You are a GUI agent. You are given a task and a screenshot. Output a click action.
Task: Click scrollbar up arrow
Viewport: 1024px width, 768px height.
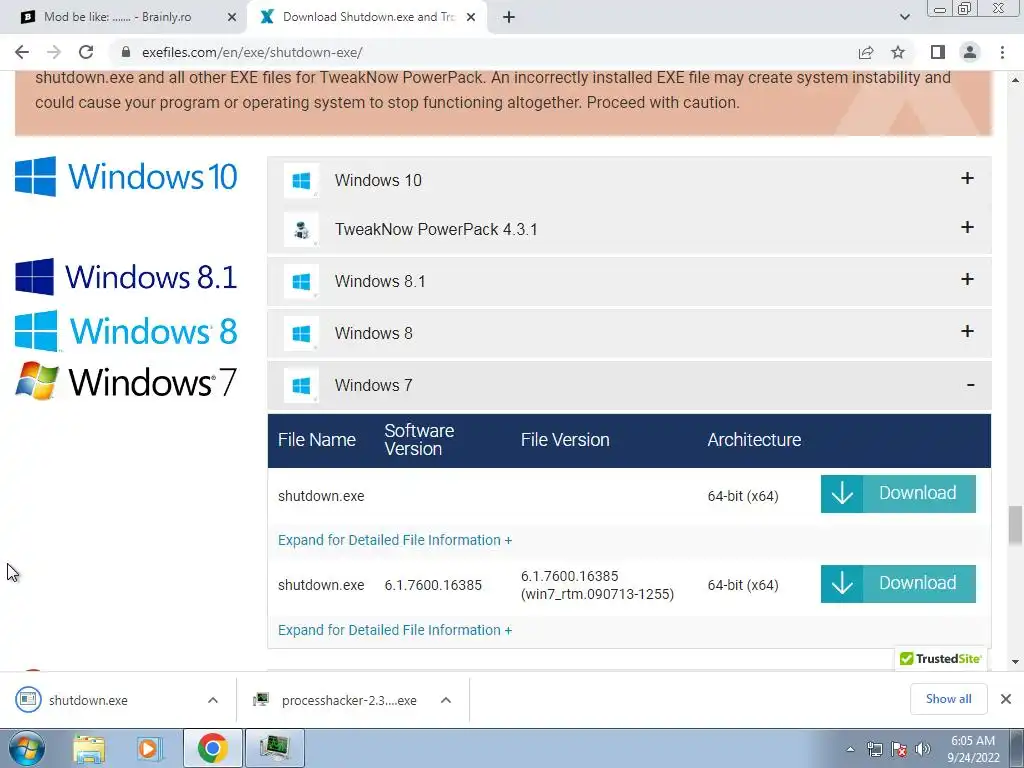(1015, 80)
